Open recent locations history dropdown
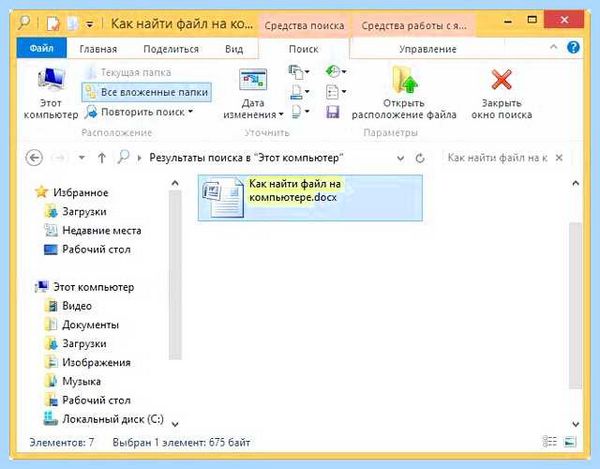The image size is (600, 469). pos(82,158)
